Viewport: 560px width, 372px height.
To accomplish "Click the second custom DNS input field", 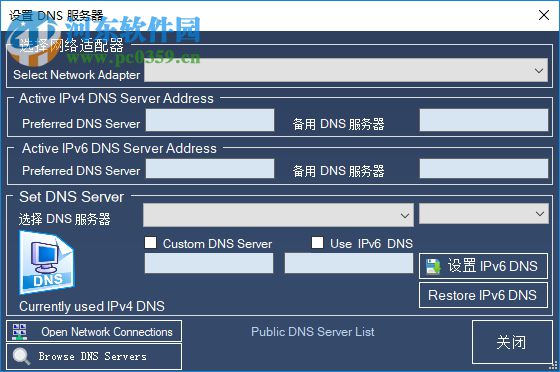I will tap(349, 263).
